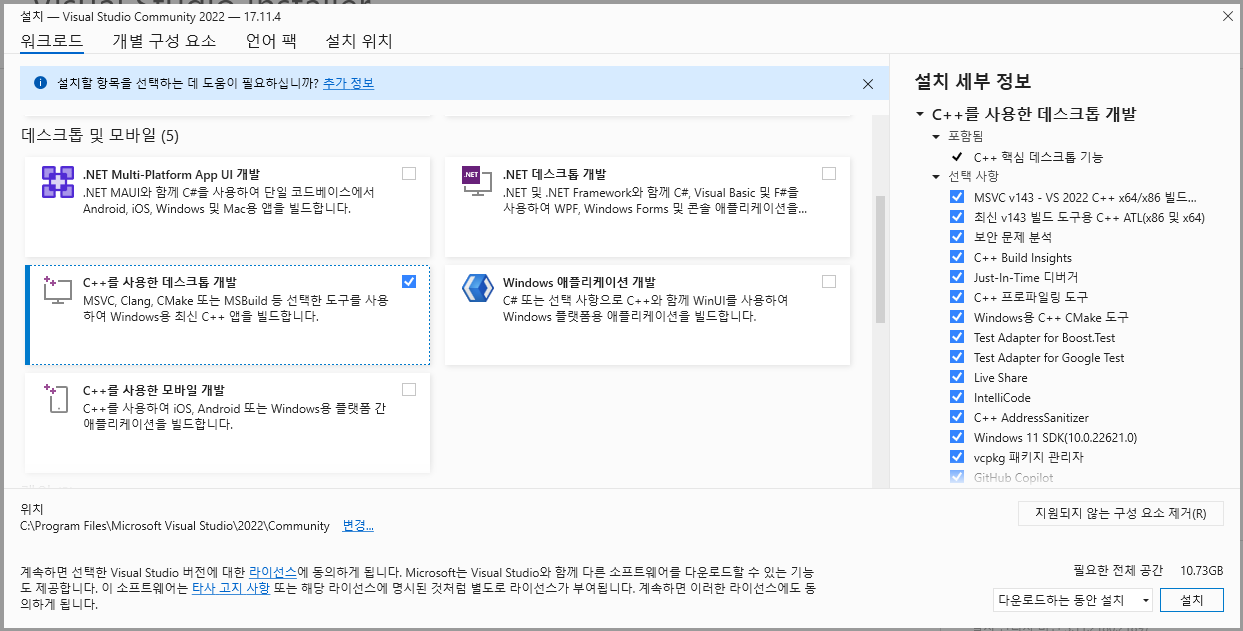This screenshot has height=631, width=1243.
Task: Collapse the 포함됨 tree node
Action: click(x=936, y=136)
